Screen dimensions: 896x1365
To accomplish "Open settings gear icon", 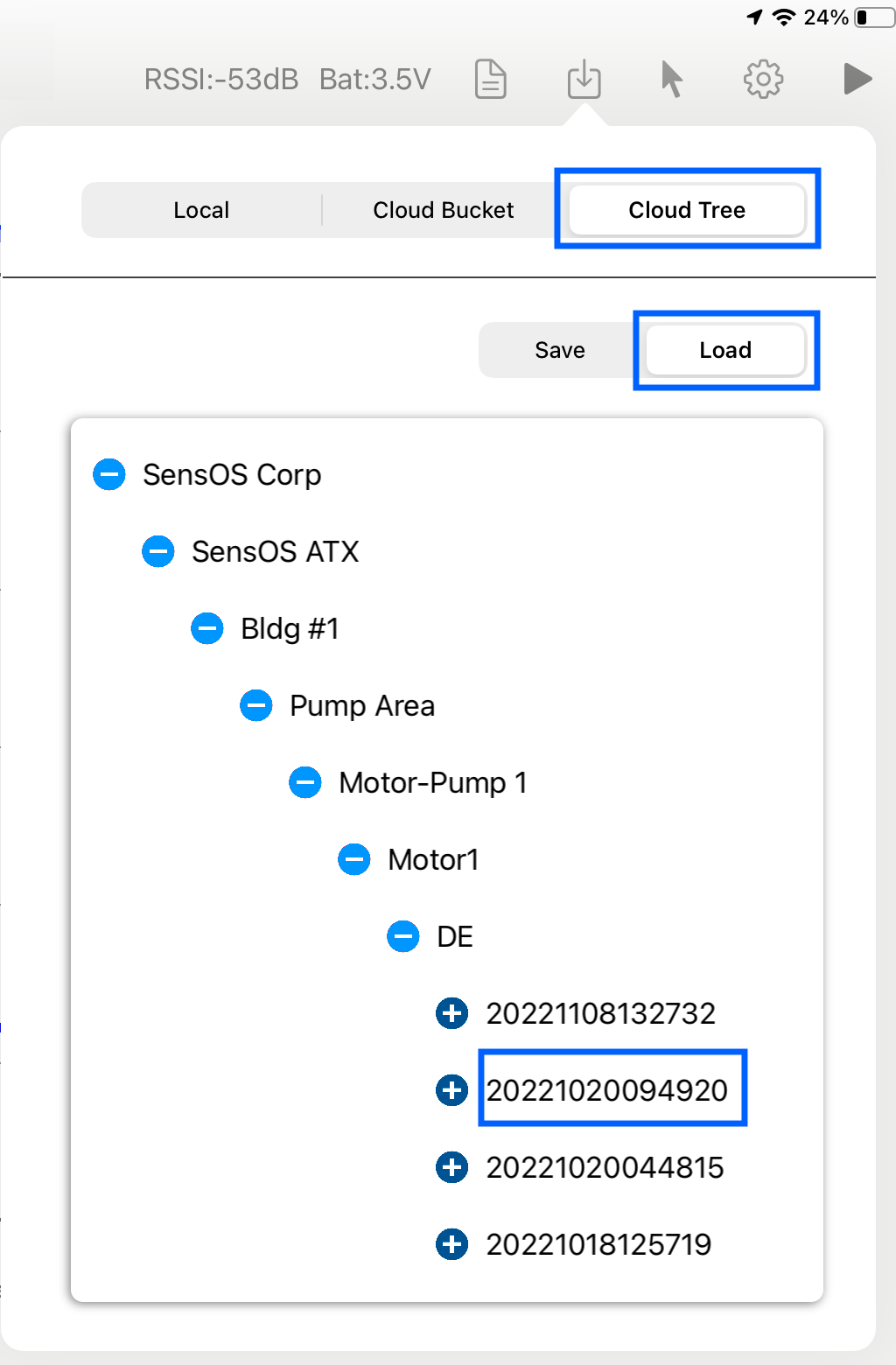I will pyautogui.click(x=763, y=80).
